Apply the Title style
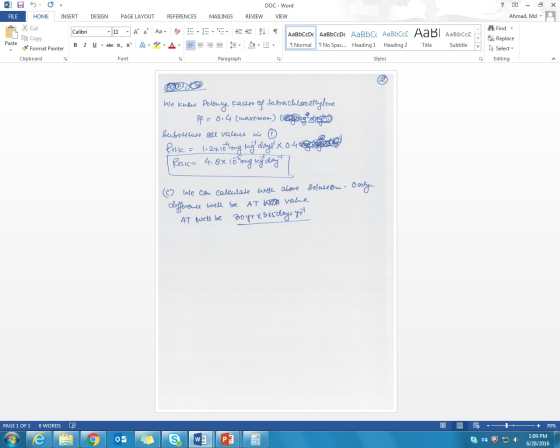Image resolution: width=560 pixels, height=448 pixels. click(x=427, y=38)
